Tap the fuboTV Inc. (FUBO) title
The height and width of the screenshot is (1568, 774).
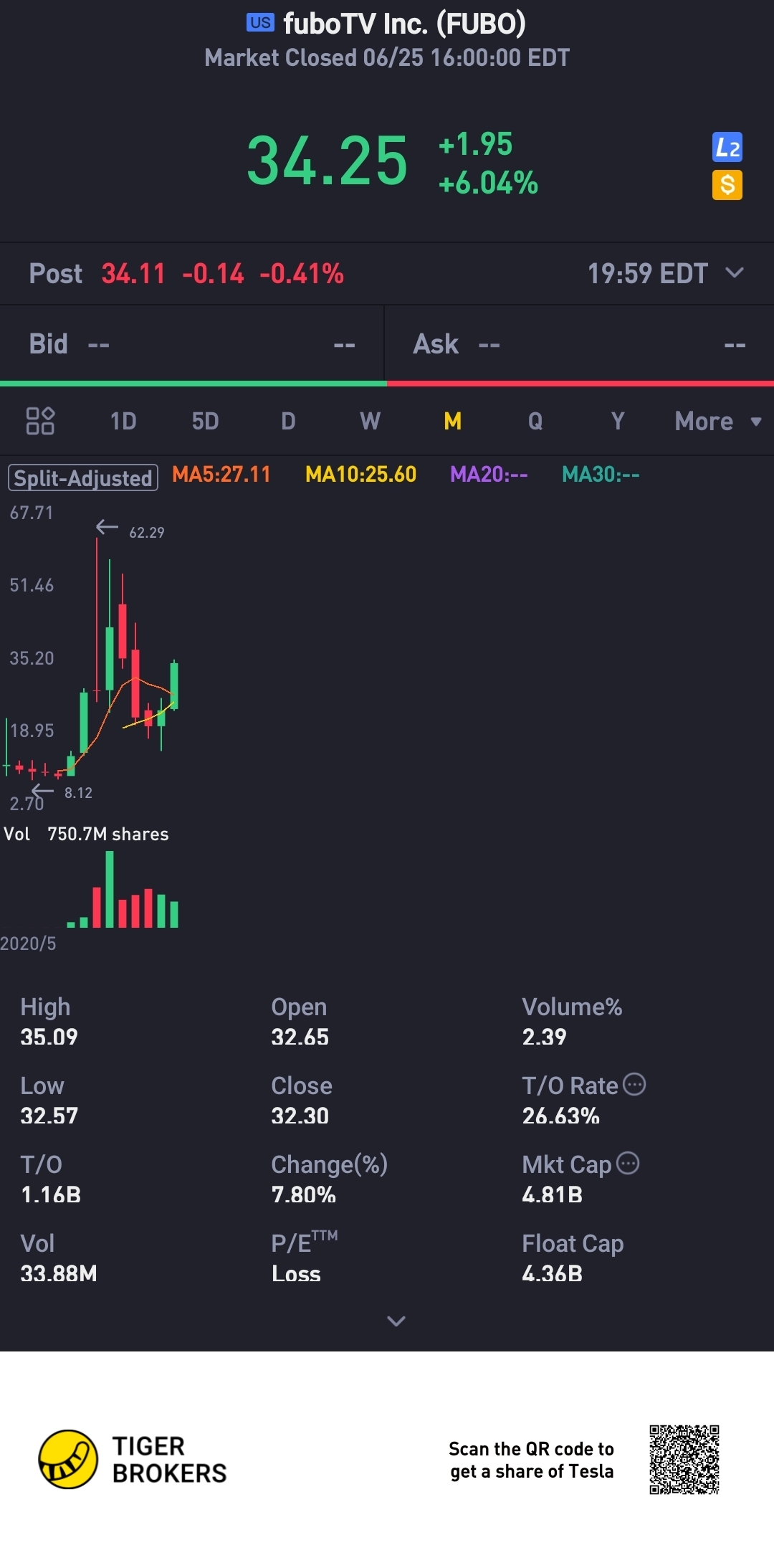404,24
